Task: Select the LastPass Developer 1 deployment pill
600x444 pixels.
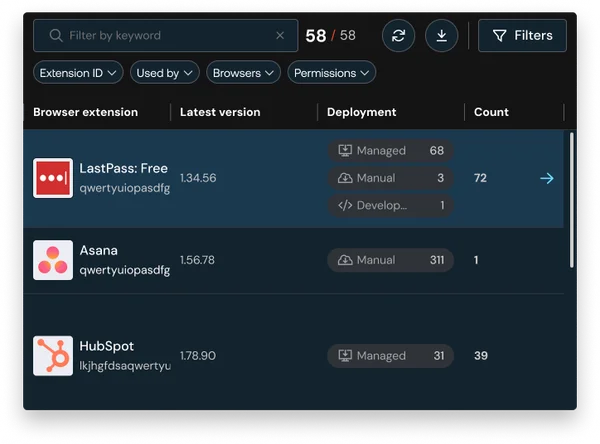Action: click(x=391, y=206)
